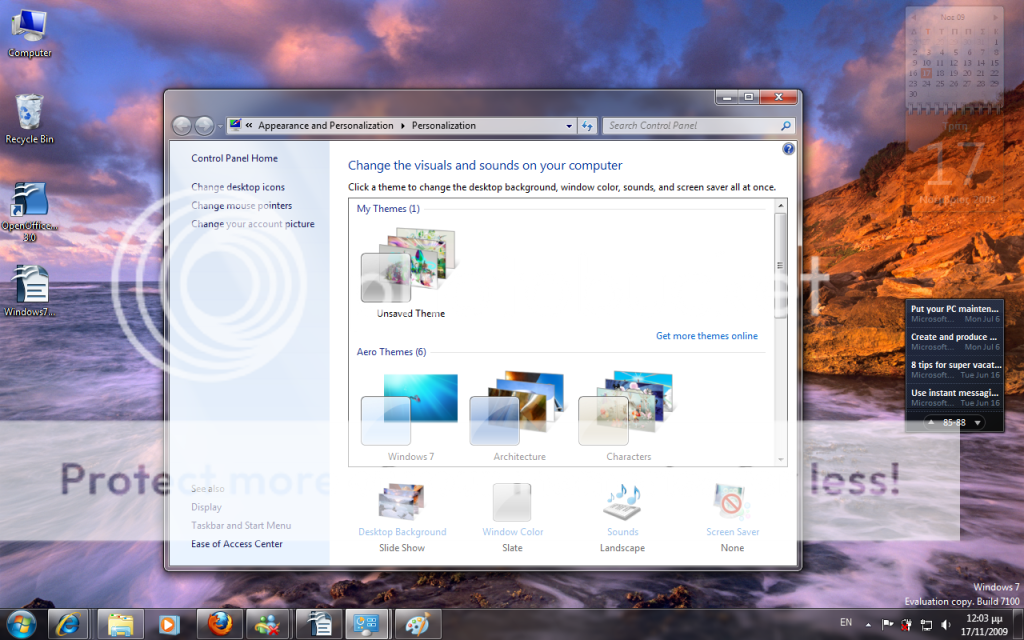Open the Screen Saver settings icon
The width and height of the screenshot is (1024, 640).
tap(732, 503)
